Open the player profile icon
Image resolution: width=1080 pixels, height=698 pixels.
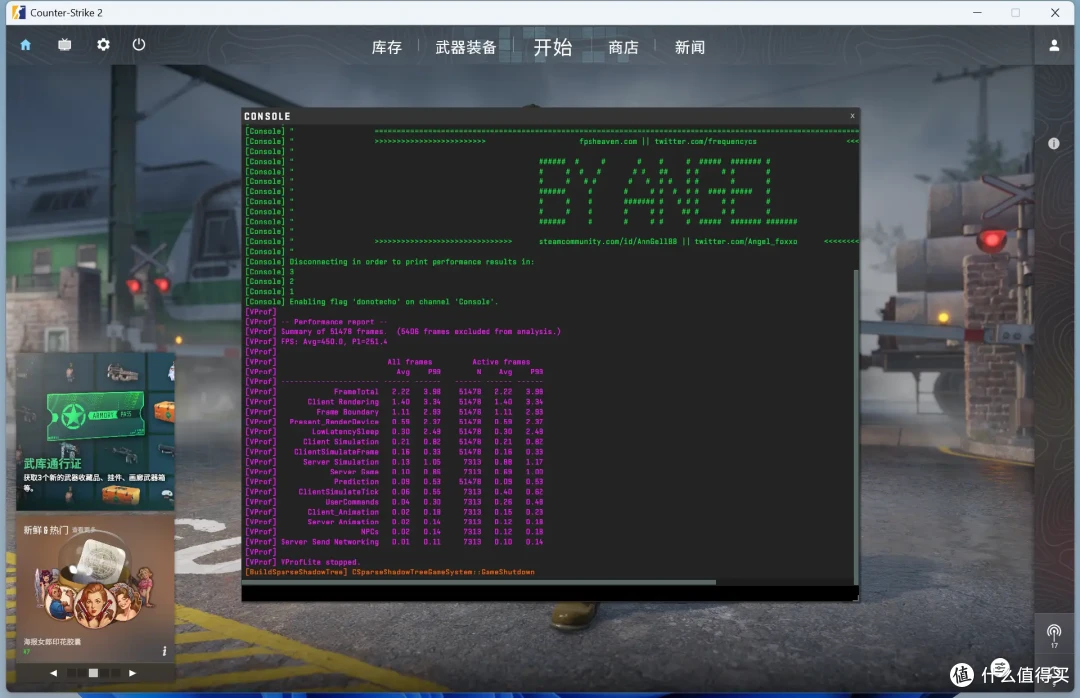point(1054,45)
